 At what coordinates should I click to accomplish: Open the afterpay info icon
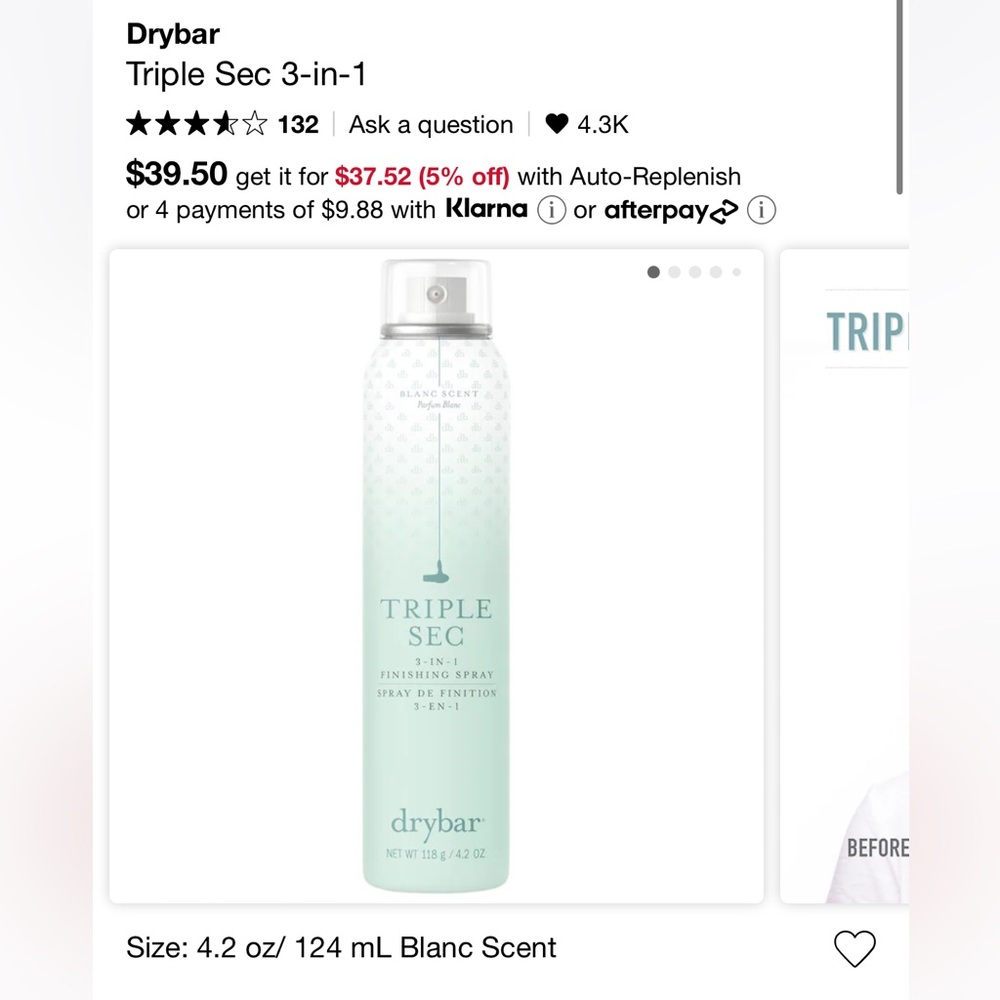[x=762, y=211]
